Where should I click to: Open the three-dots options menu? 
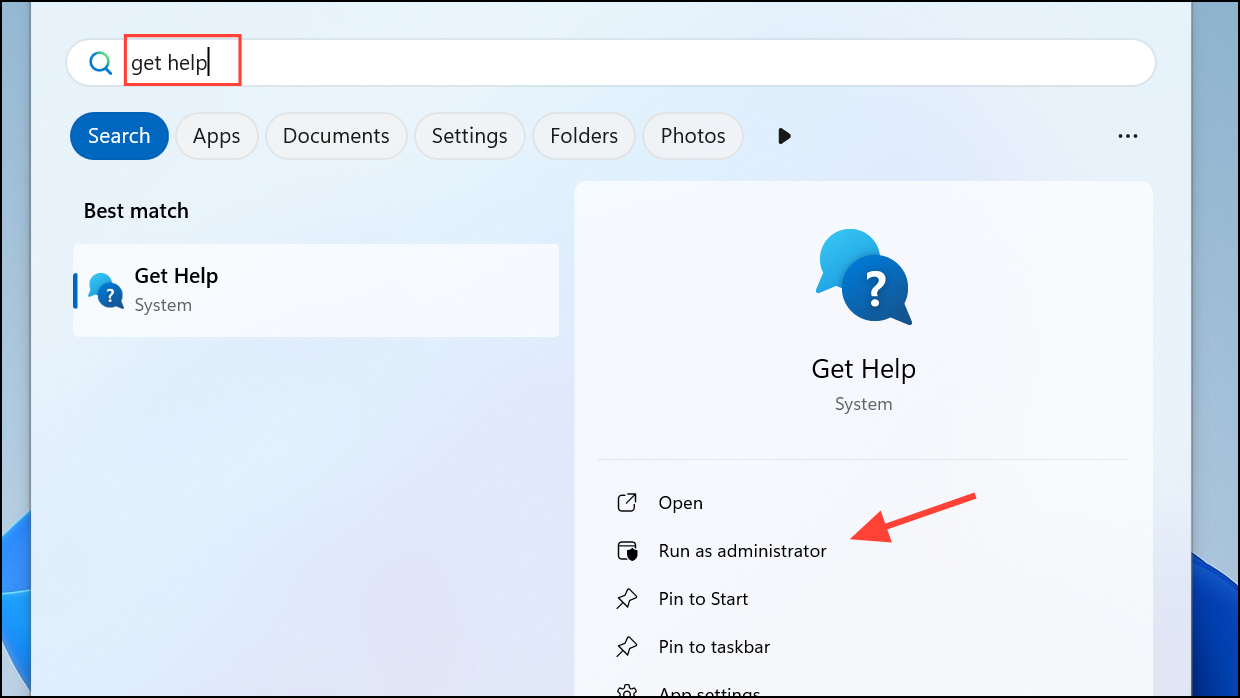tap(1128, 136)
